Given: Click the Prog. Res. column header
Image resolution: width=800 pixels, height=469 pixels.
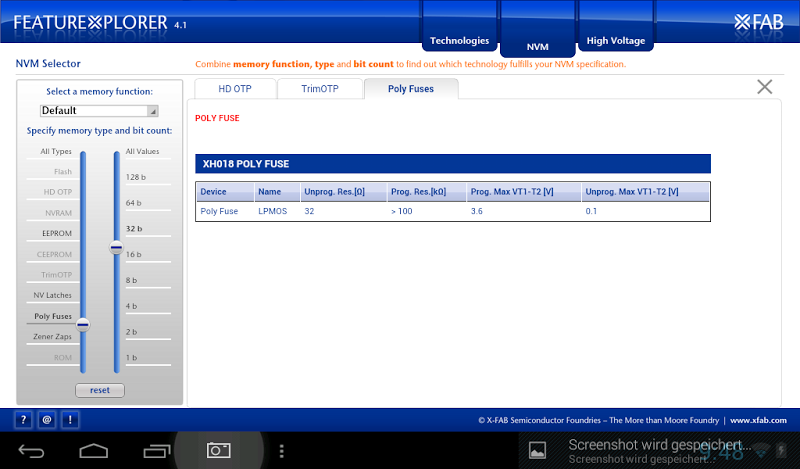Looking at the screenshot, I should click(427, 192).
